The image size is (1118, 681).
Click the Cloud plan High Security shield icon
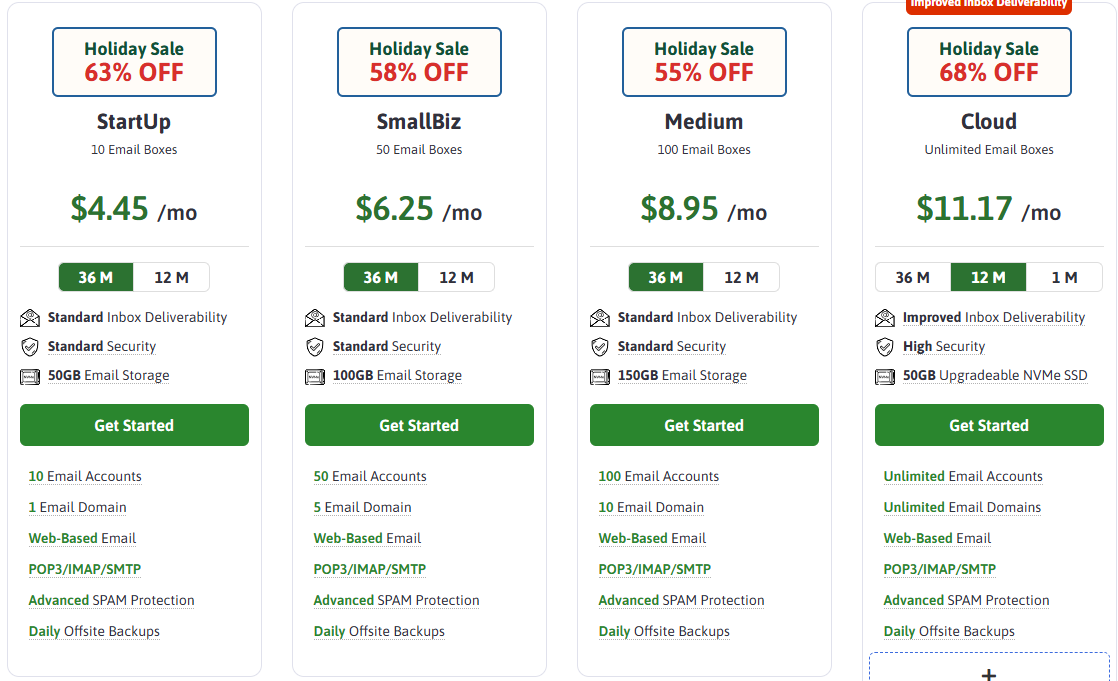(x=885, y=347)
